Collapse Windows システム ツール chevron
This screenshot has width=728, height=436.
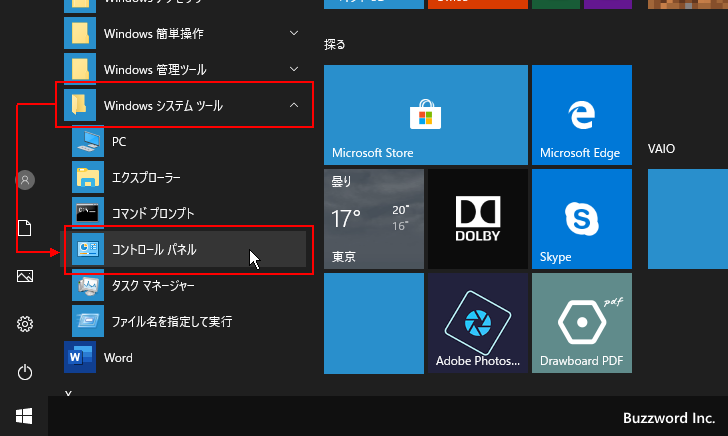click(x=294, y=105)
